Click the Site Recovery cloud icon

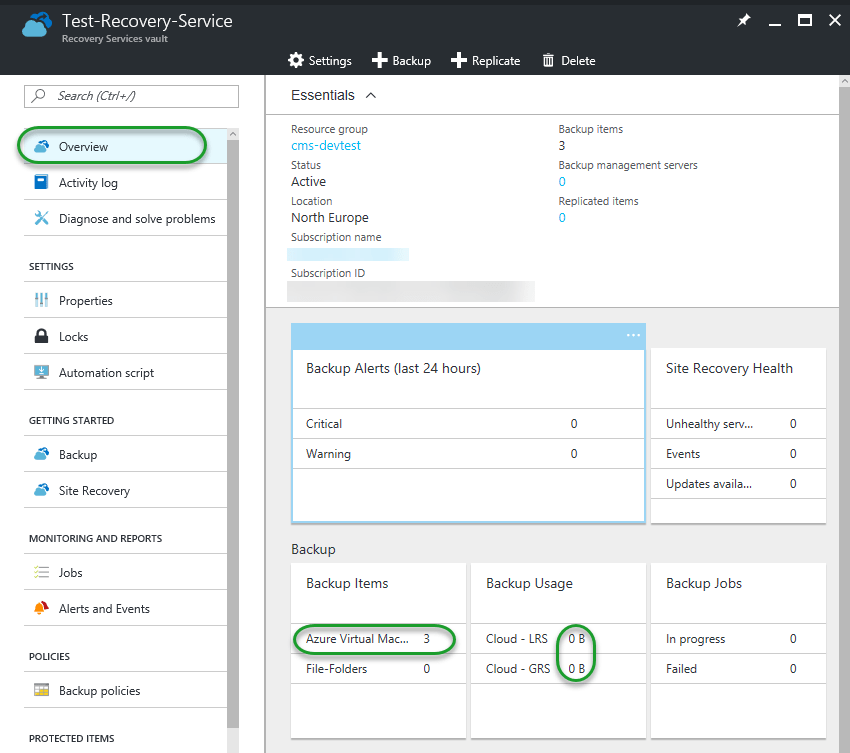pos(42,490)
